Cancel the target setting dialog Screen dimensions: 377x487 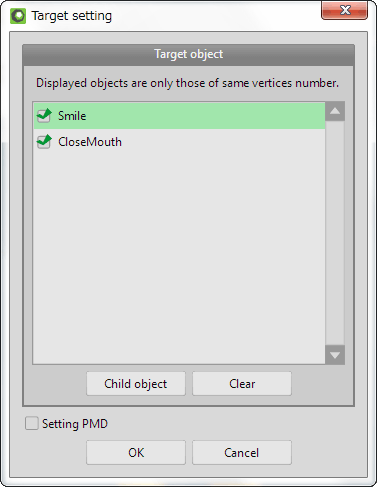pos(242,453)
